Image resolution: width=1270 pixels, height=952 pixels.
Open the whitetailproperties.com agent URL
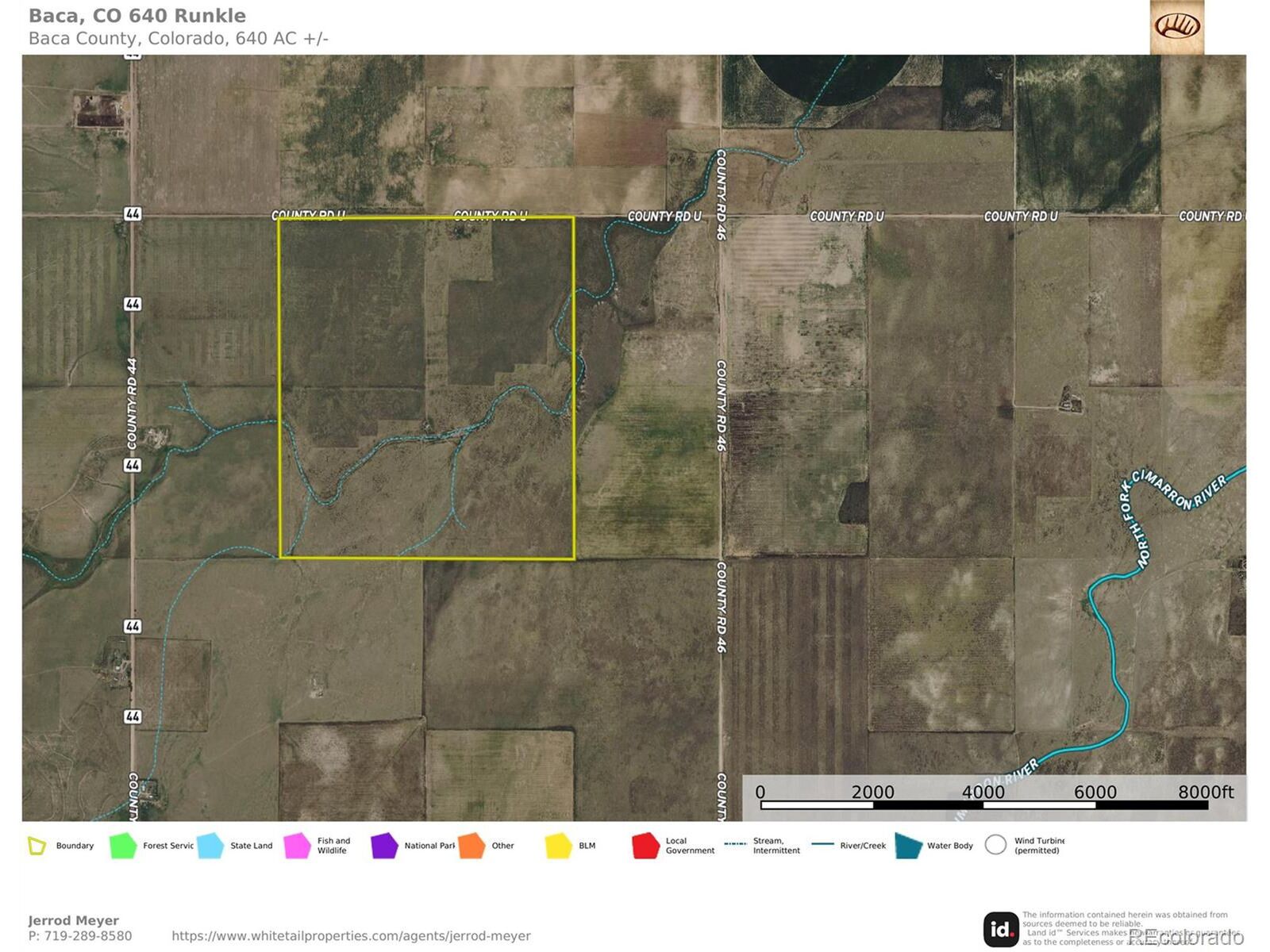[351, 936]
